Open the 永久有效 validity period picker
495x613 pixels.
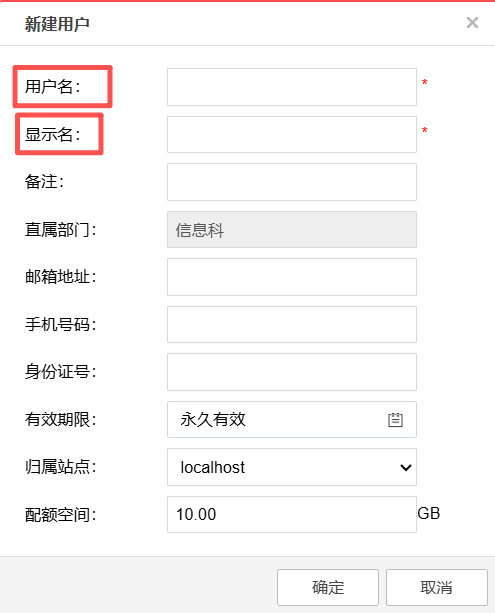tap(292, 419)
